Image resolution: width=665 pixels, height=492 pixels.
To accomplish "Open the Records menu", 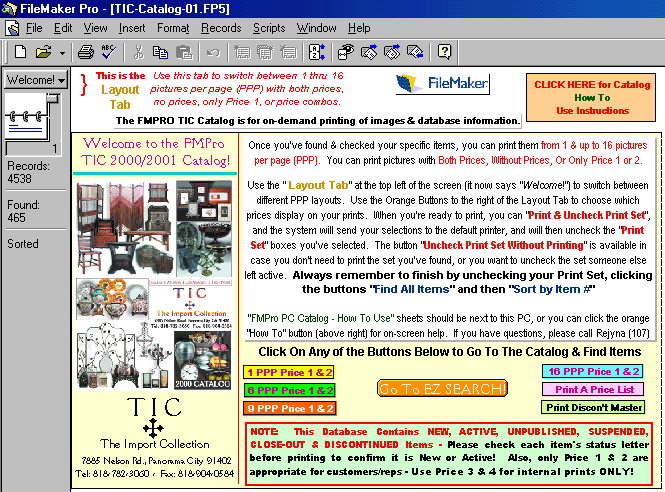I will pos(221,28).
